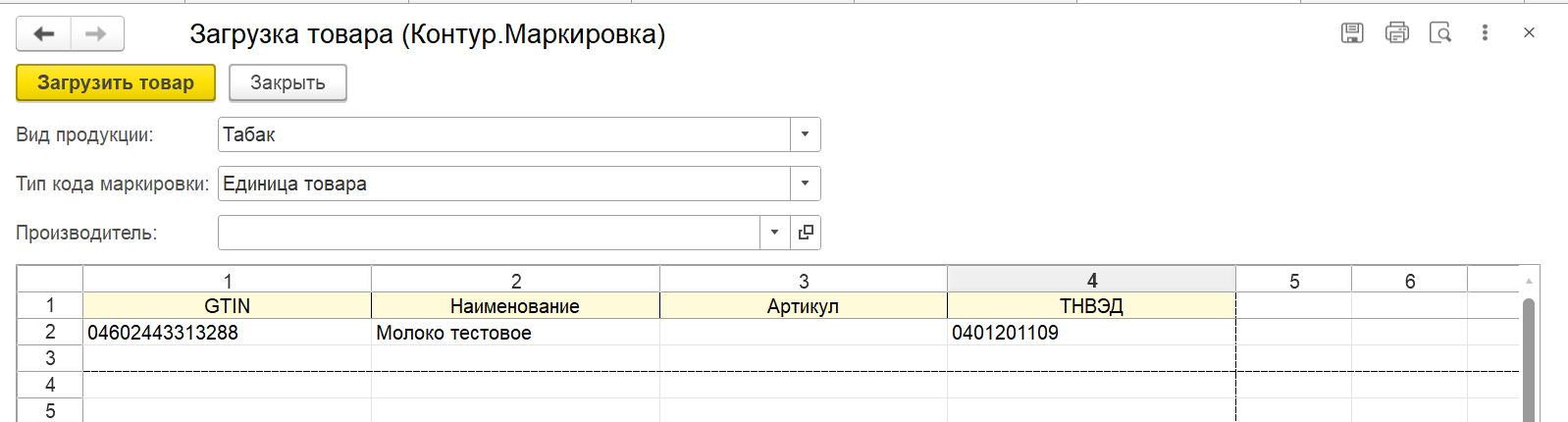Expand the Тип кода маркировки dropdown
Image resolution: width=1568 pixels, height=422 pixels.
(805, 184)
